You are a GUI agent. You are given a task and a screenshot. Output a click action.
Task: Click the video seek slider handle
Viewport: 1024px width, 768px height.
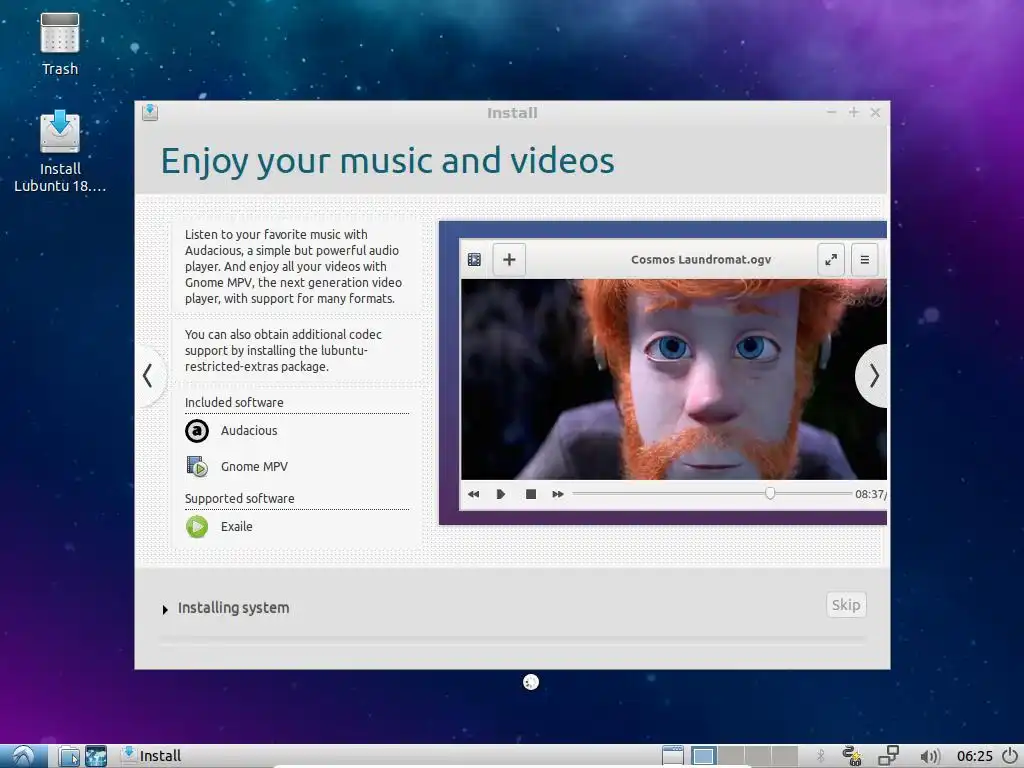point(770,494)
